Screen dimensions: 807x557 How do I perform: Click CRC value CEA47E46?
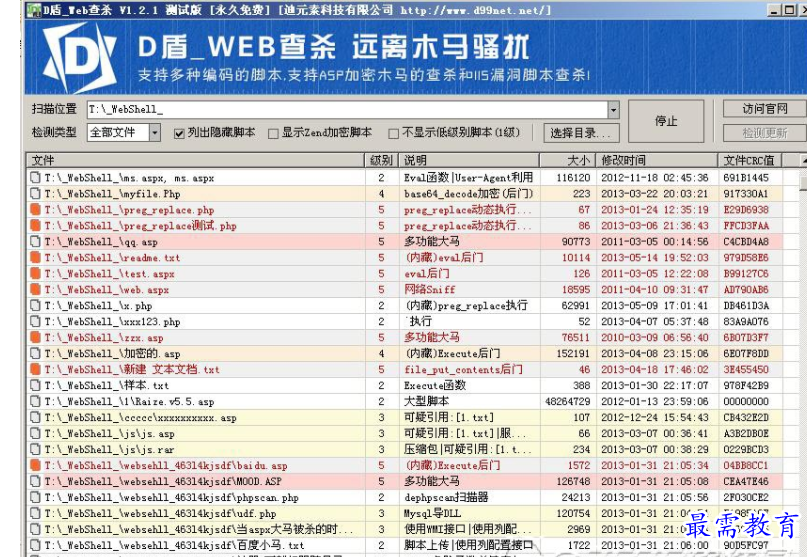tap(746, 481)
